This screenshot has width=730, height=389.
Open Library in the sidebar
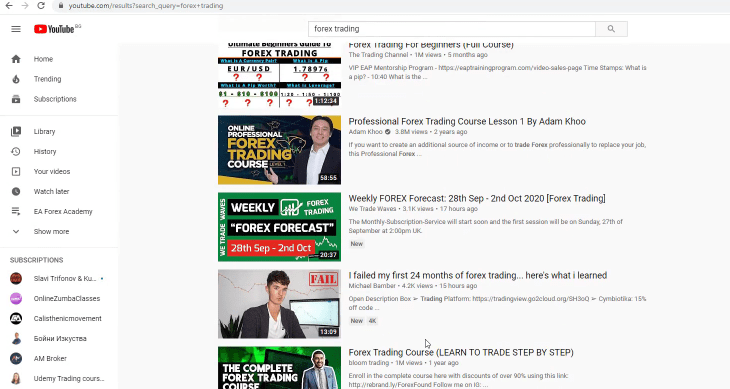pyautogui.click(x=45, y=132)
